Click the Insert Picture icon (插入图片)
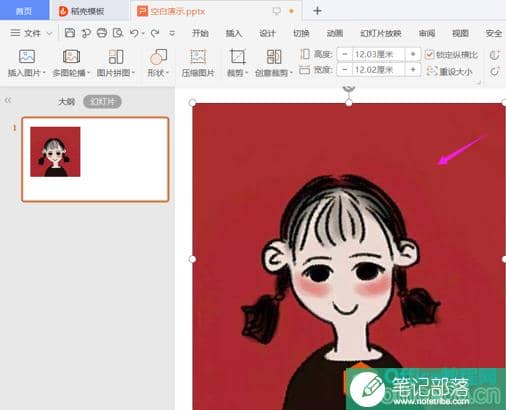The height and width of the screenshot is (410, 506). pyautogui.click(x=27, y=56)
